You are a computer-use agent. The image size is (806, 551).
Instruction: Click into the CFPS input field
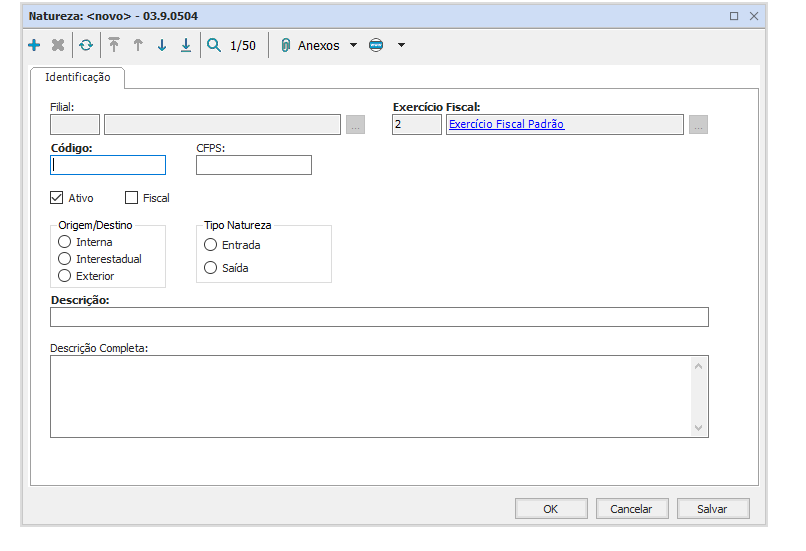coord(254,165)
